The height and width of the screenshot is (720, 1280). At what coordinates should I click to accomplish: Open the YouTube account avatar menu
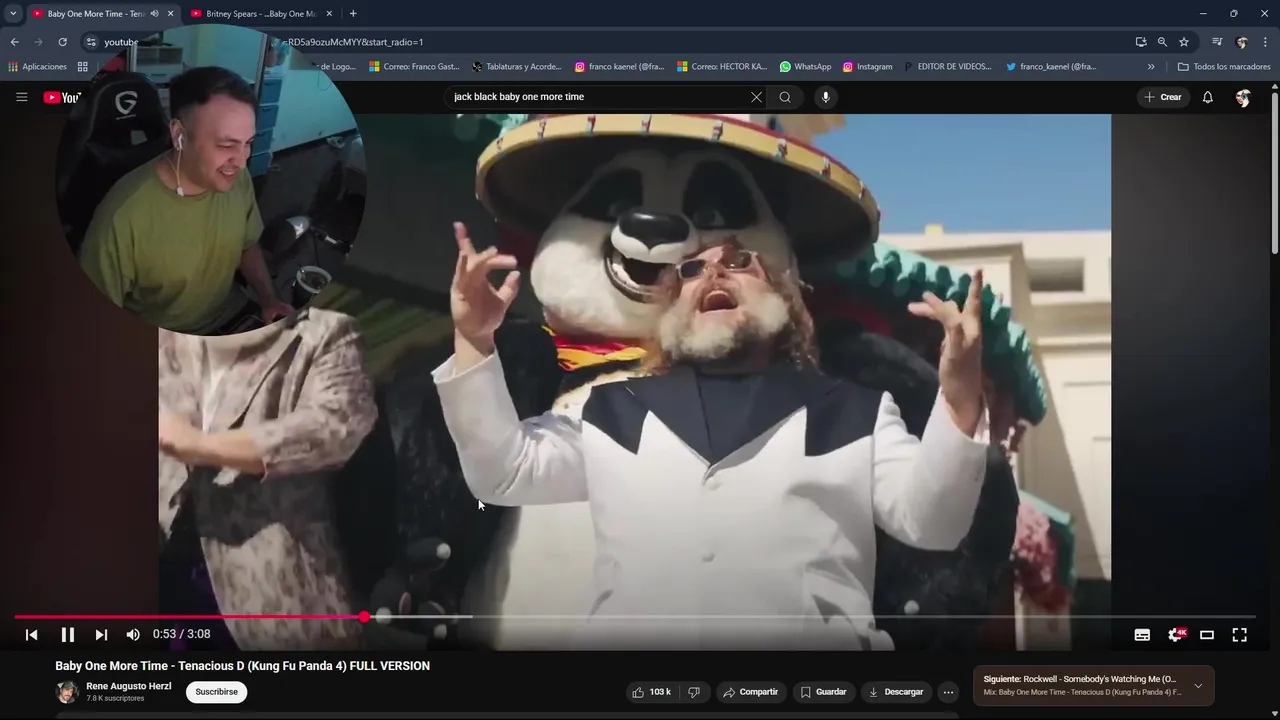tap(1243, 97)
